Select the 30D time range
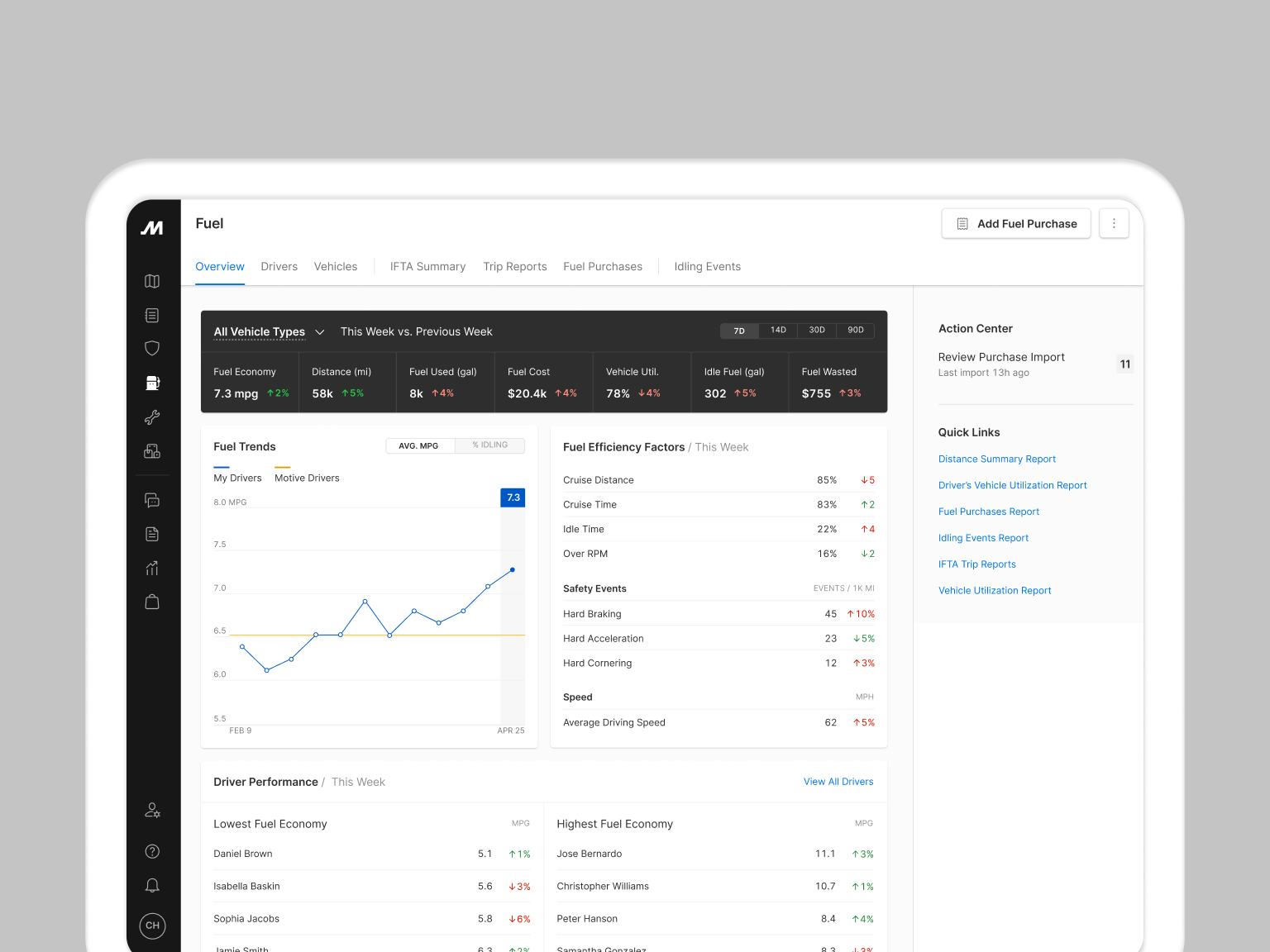The height and width of the screenshot is (952, 1270). [x=817, y=331]
